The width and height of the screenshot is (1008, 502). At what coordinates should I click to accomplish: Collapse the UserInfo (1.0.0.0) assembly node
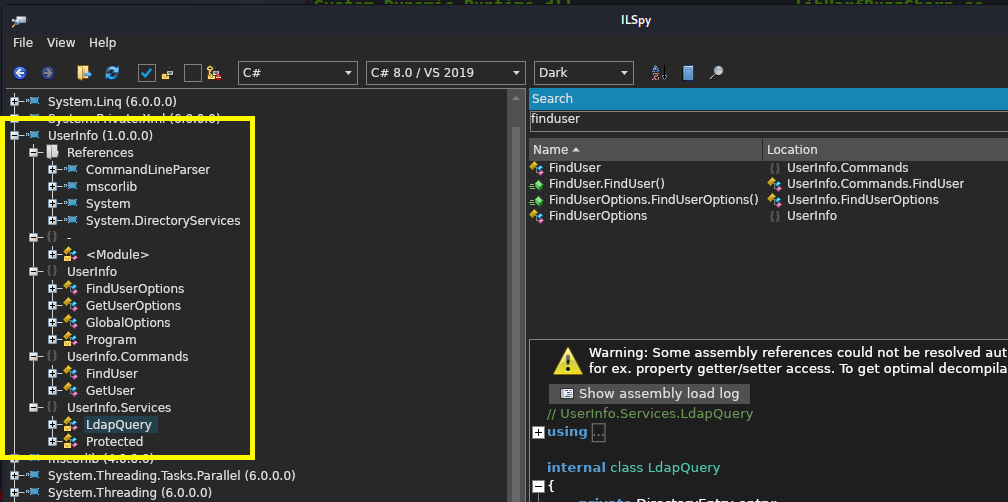pos(15,136)
